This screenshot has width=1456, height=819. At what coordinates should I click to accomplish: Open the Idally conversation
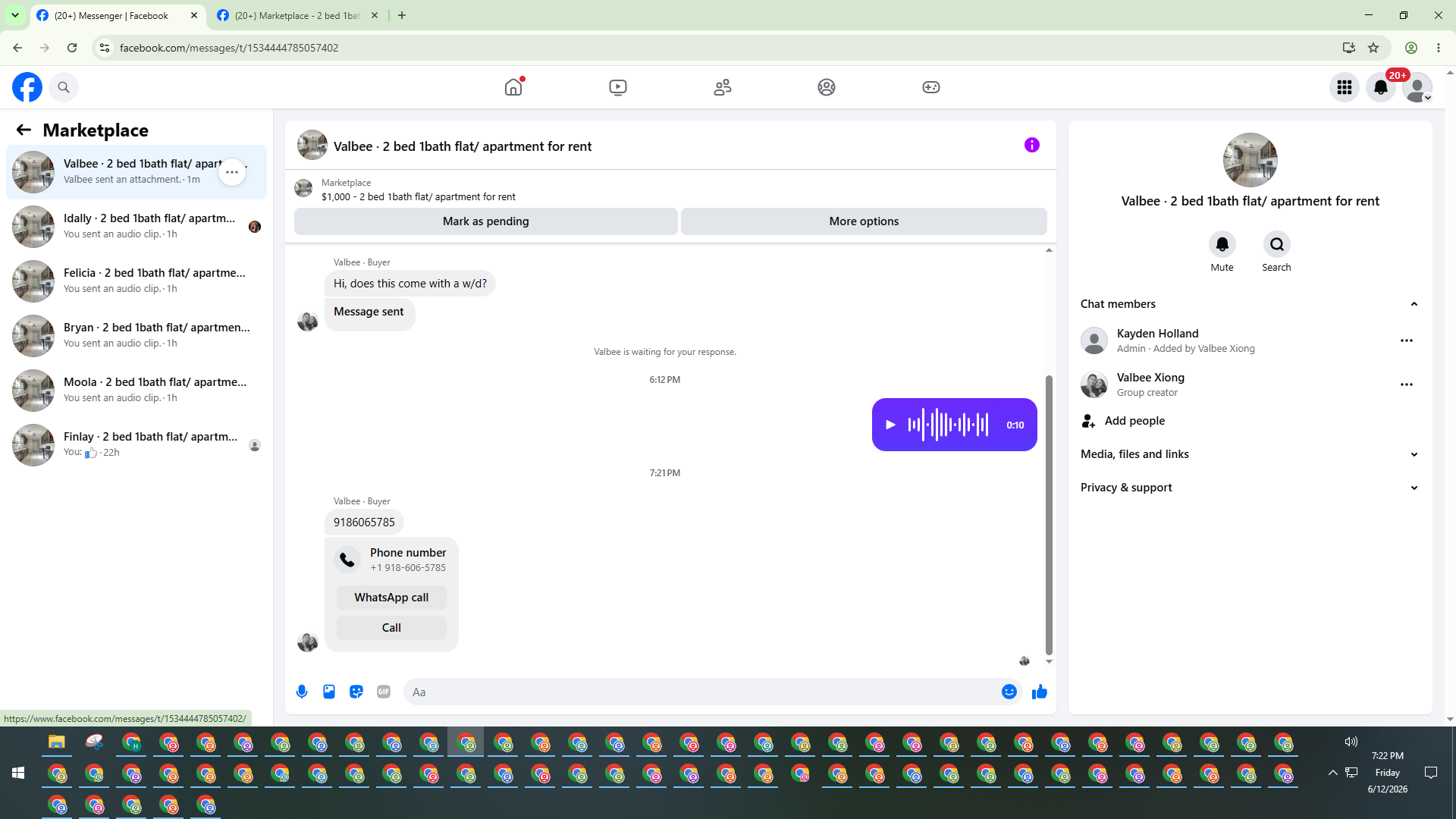point(136,227)
